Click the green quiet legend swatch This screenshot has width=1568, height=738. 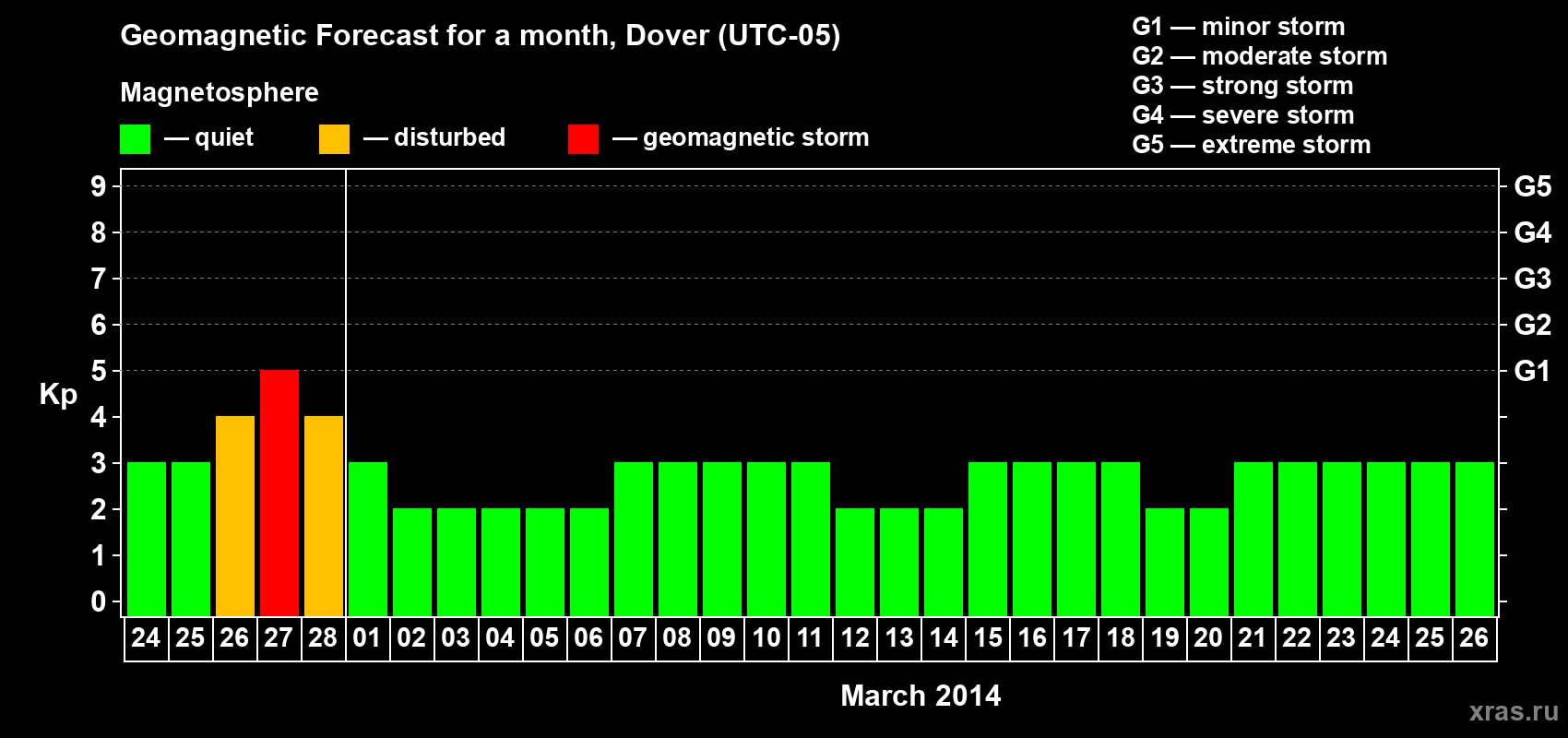[135, 139]
